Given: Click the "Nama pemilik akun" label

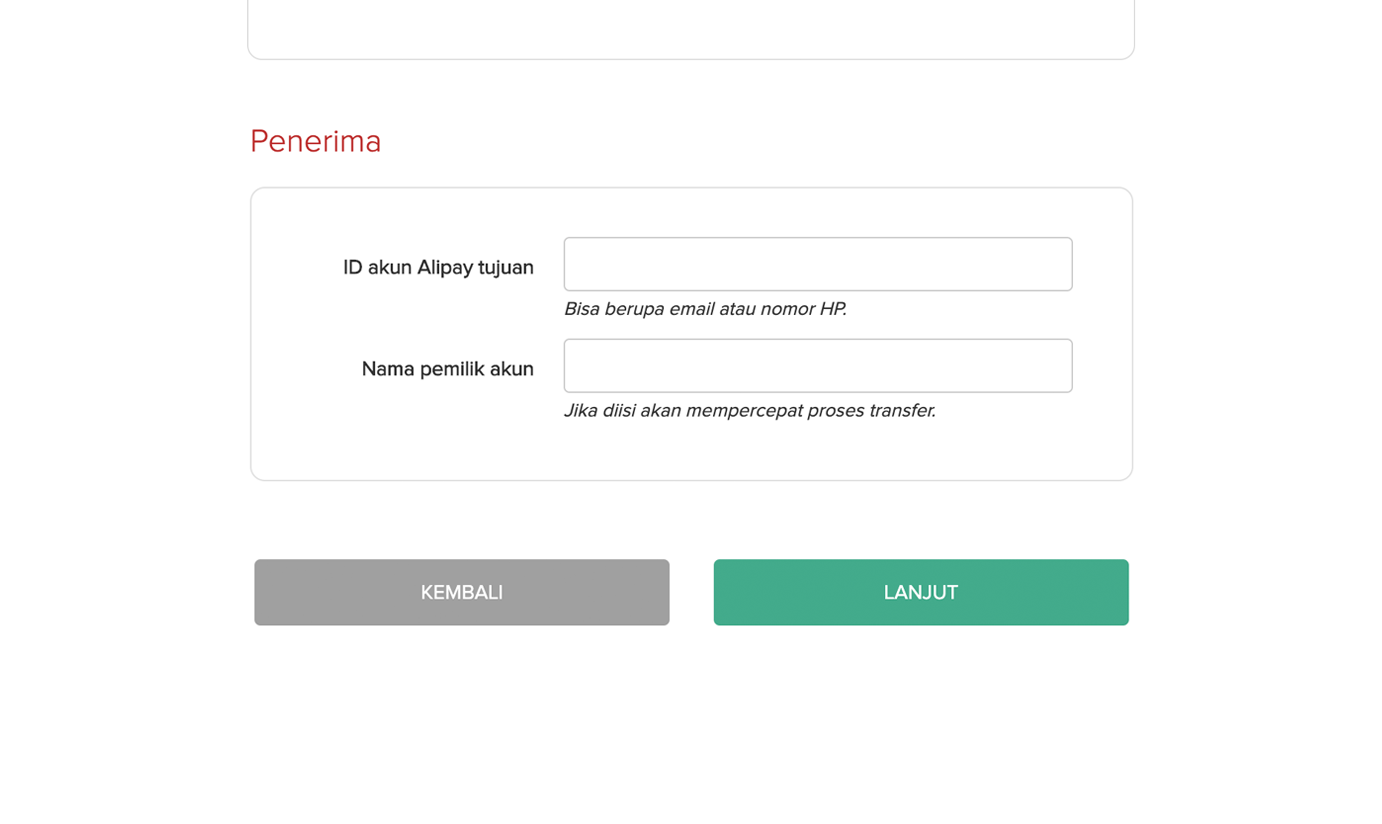Looking at the screenshot, I should click(447, 369).
